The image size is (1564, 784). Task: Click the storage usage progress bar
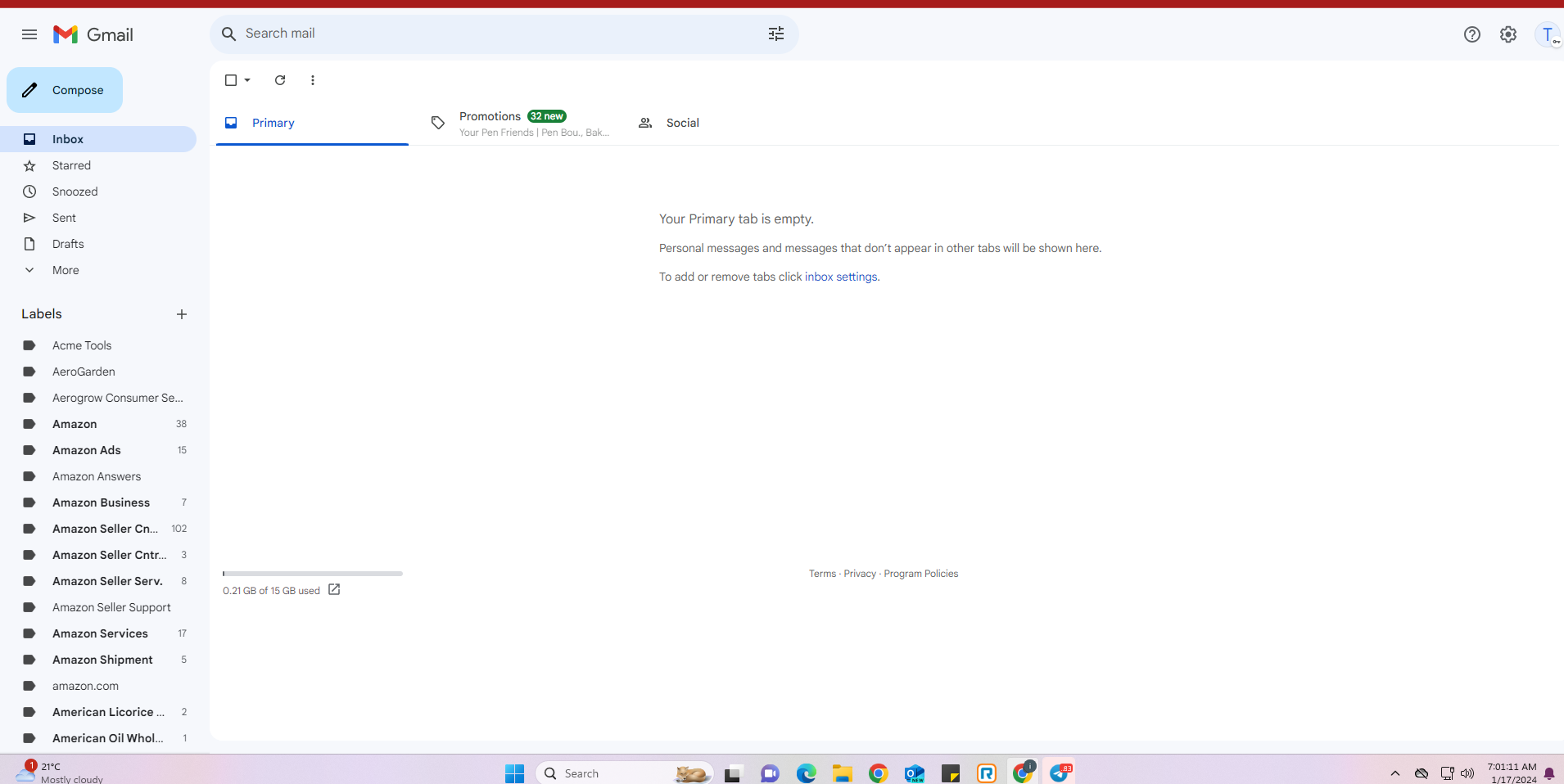pos(313,574)
